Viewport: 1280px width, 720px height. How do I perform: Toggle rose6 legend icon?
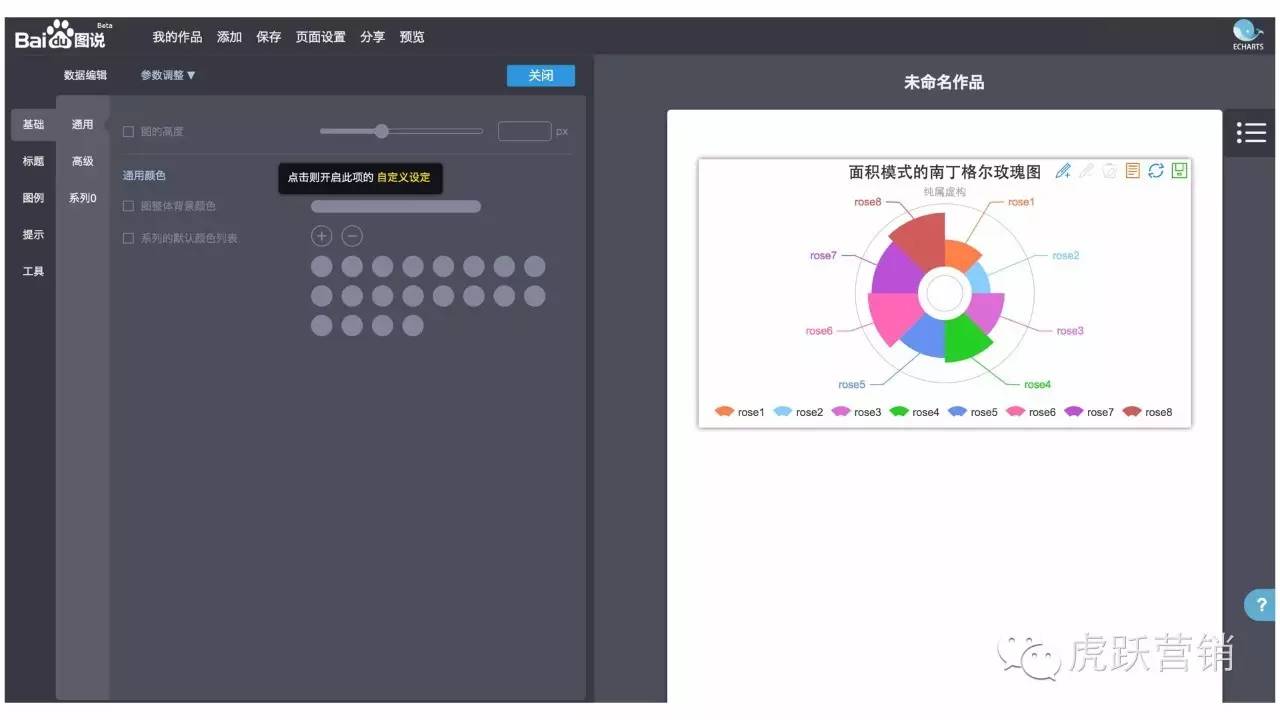[1015, 412]
